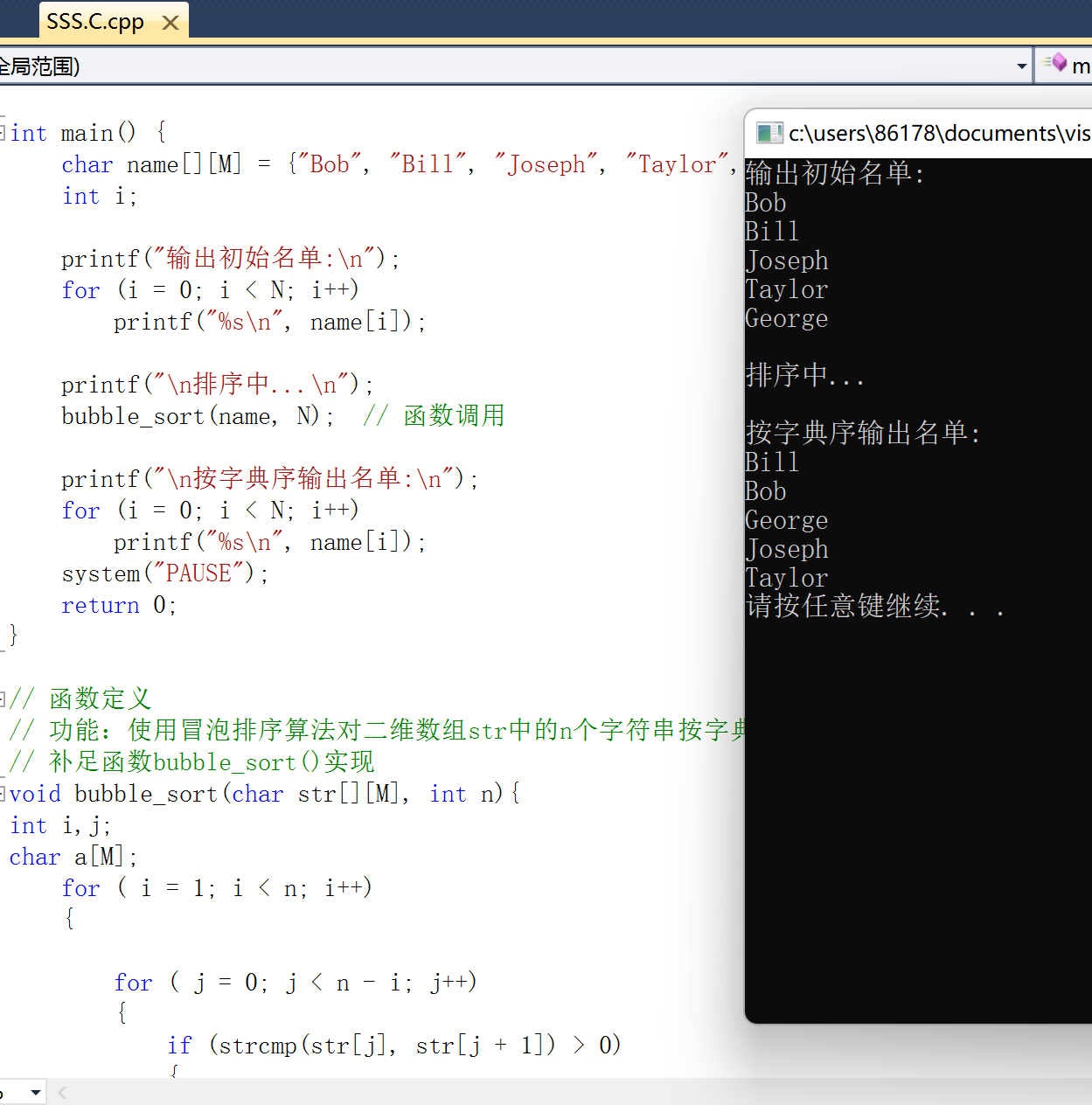Click the scope combo box field
1092x1105 pixels.
[x=514, y=66]
